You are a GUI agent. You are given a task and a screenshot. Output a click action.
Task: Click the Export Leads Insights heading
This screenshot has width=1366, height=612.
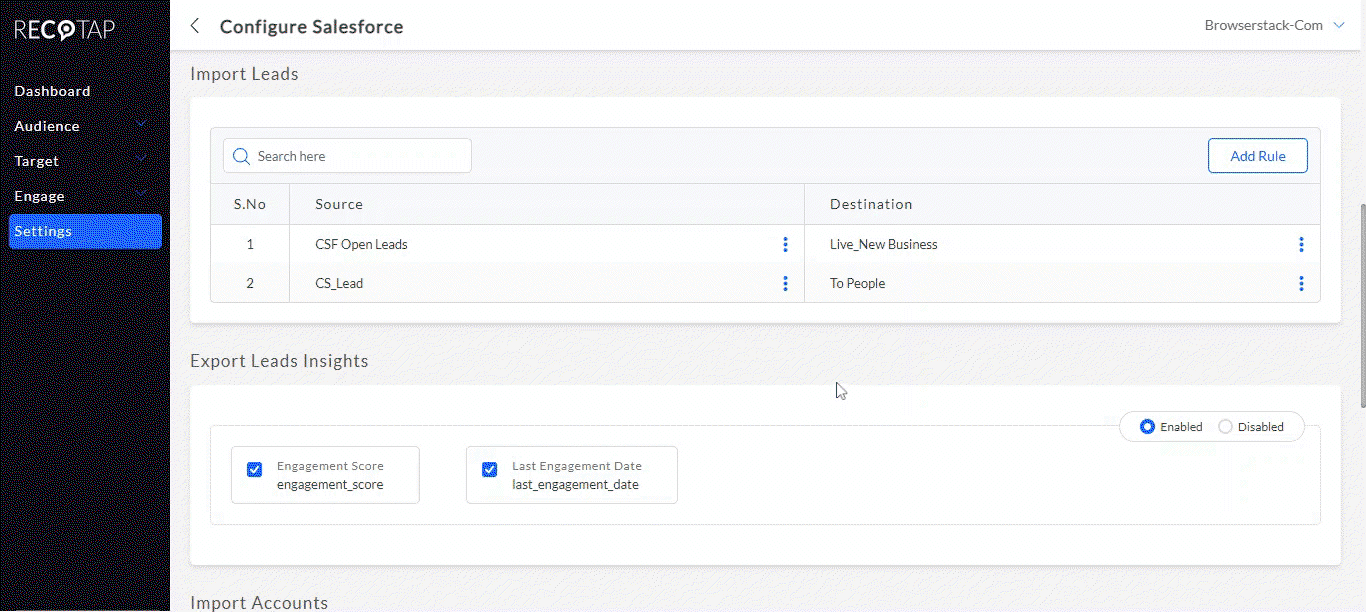tap(279, 361)
